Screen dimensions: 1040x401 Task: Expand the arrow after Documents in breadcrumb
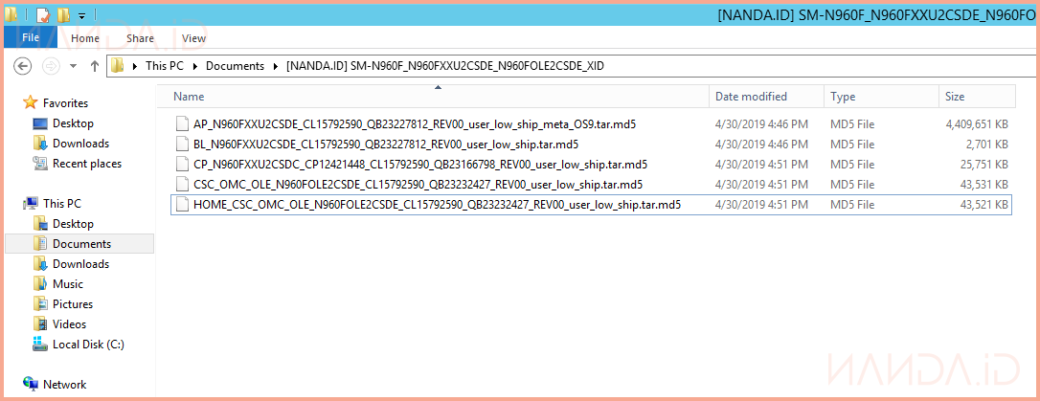pyautogui.click(x=276, y=66)
